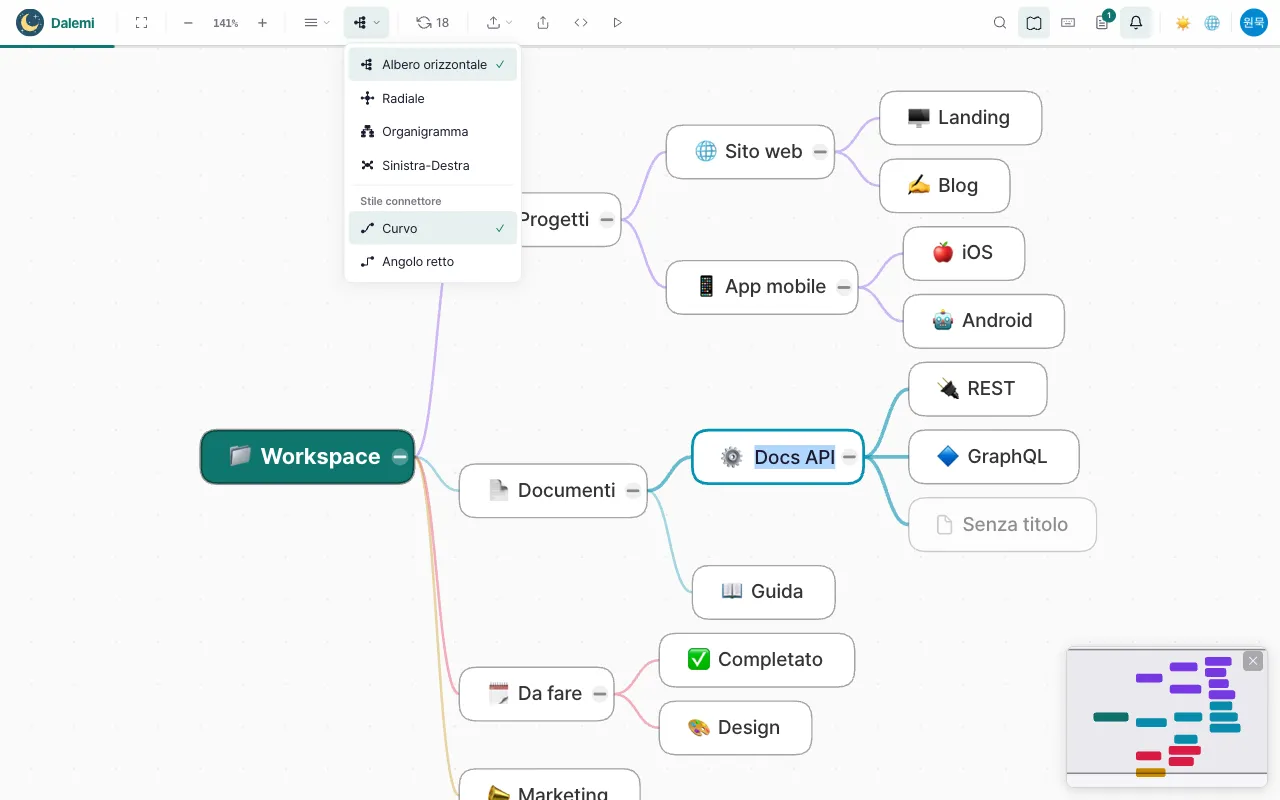
Task: Collapse the Workspace root node
Action: [400, 457]
